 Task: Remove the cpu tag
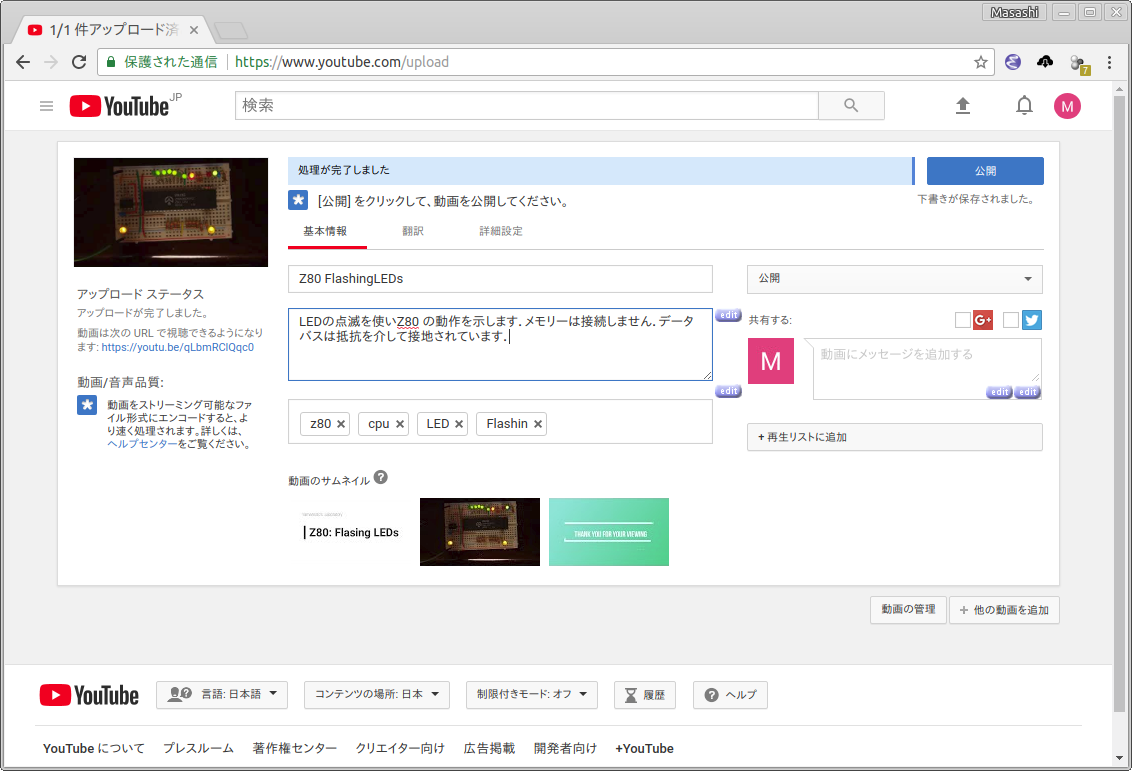tap(400, 424)
